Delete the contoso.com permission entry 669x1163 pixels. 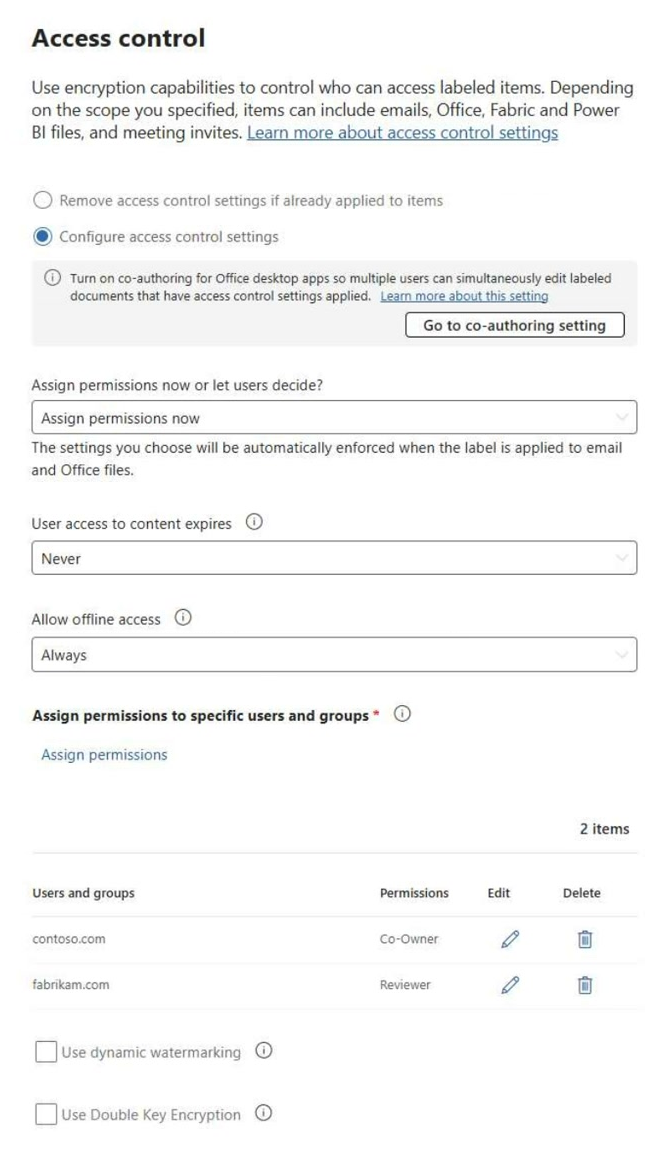(584, 939)
